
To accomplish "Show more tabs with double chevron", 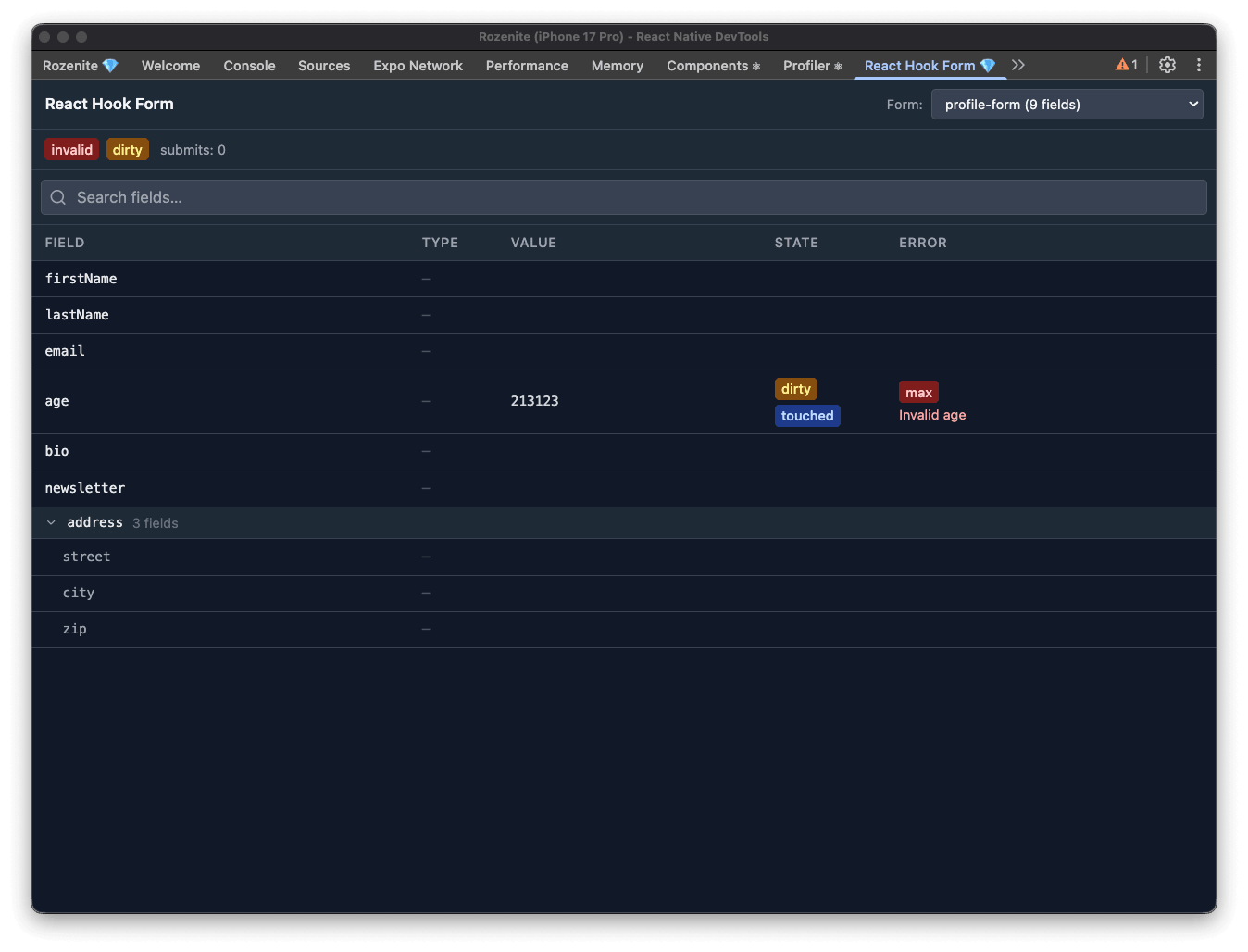I will (1018, 65).
